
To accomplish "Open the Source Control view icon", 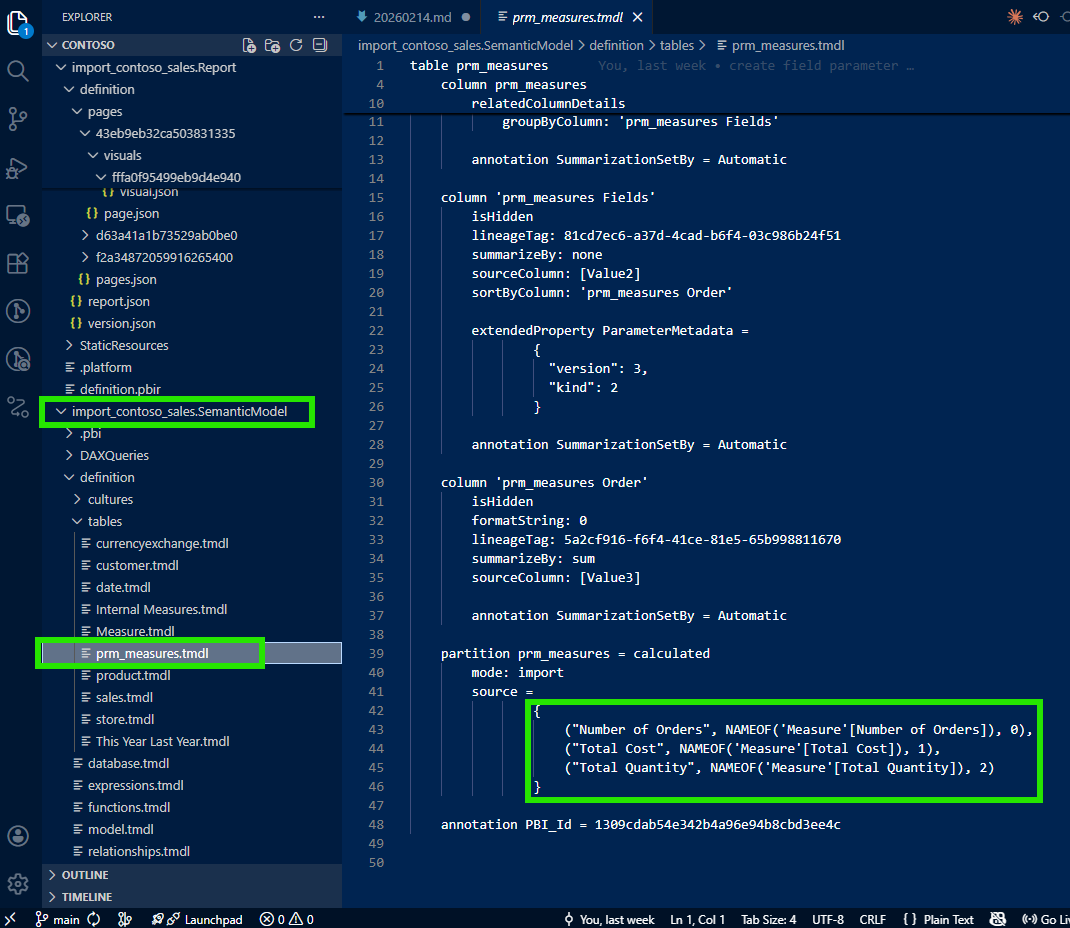I will tap(18, 119).
